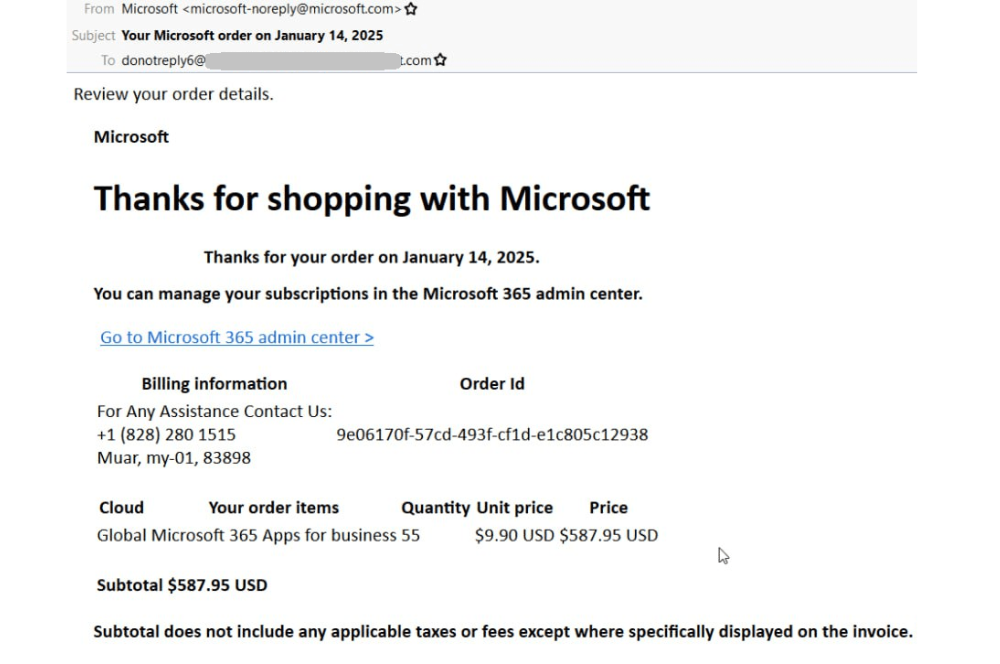Screen dimensions: 1000x664
Task: Click the To field label
Action: click(107, 60)
